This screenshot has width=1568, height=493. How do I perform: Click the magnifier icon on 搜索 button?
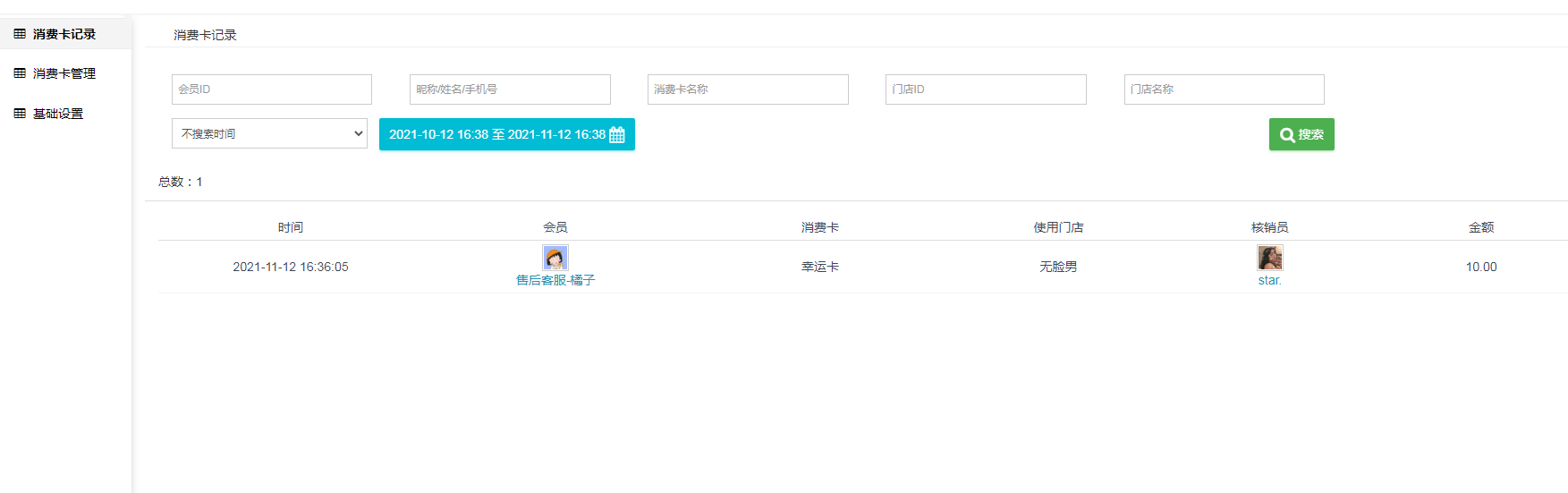point(1287,135)
